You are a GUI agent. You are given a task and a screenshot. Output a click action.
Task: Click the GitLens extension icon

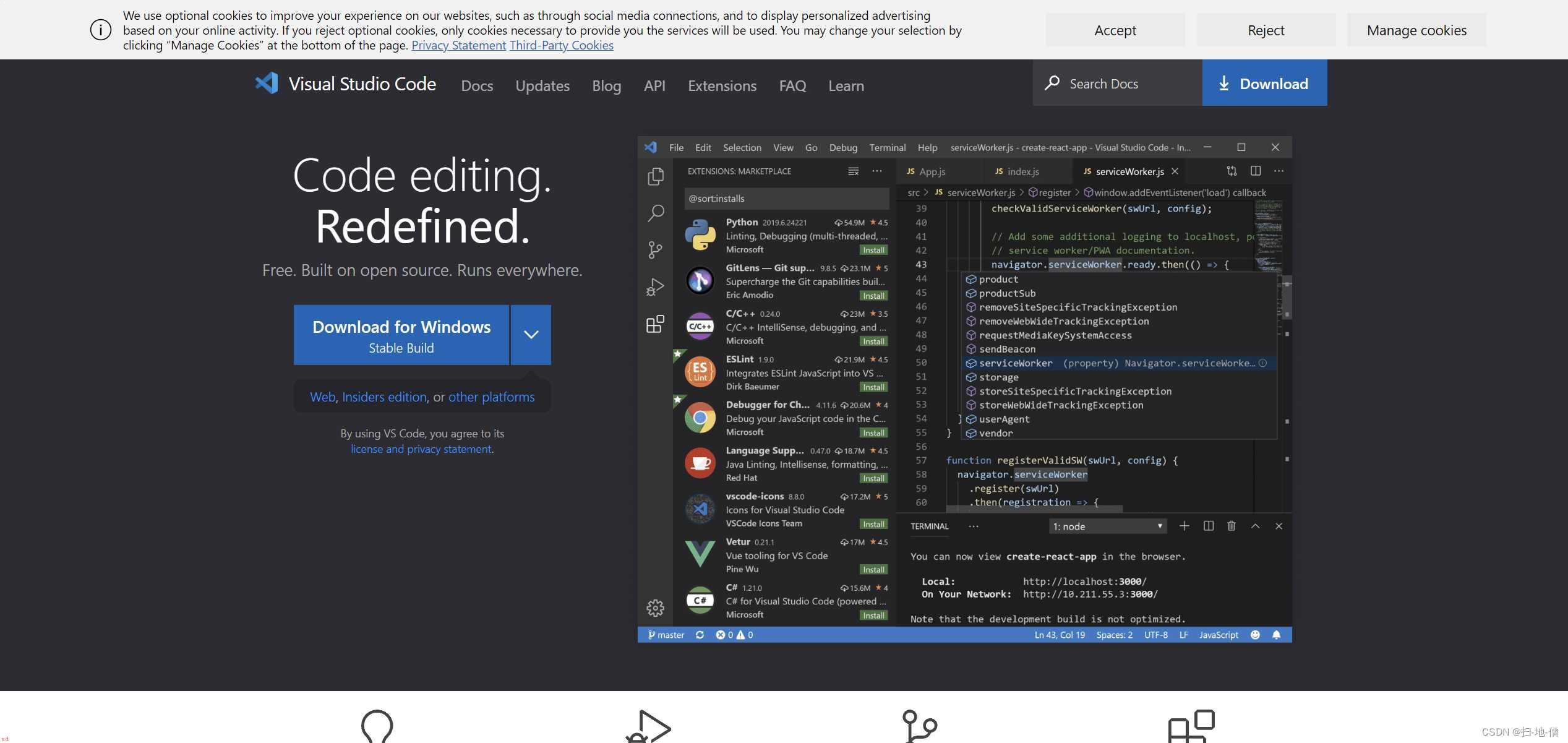[x=700, y=281]
